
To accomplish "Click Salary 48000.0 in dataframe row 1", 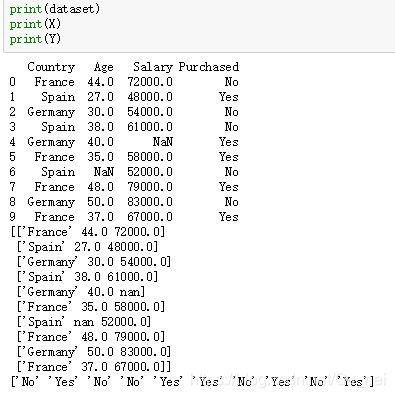I will pos(150,97).
